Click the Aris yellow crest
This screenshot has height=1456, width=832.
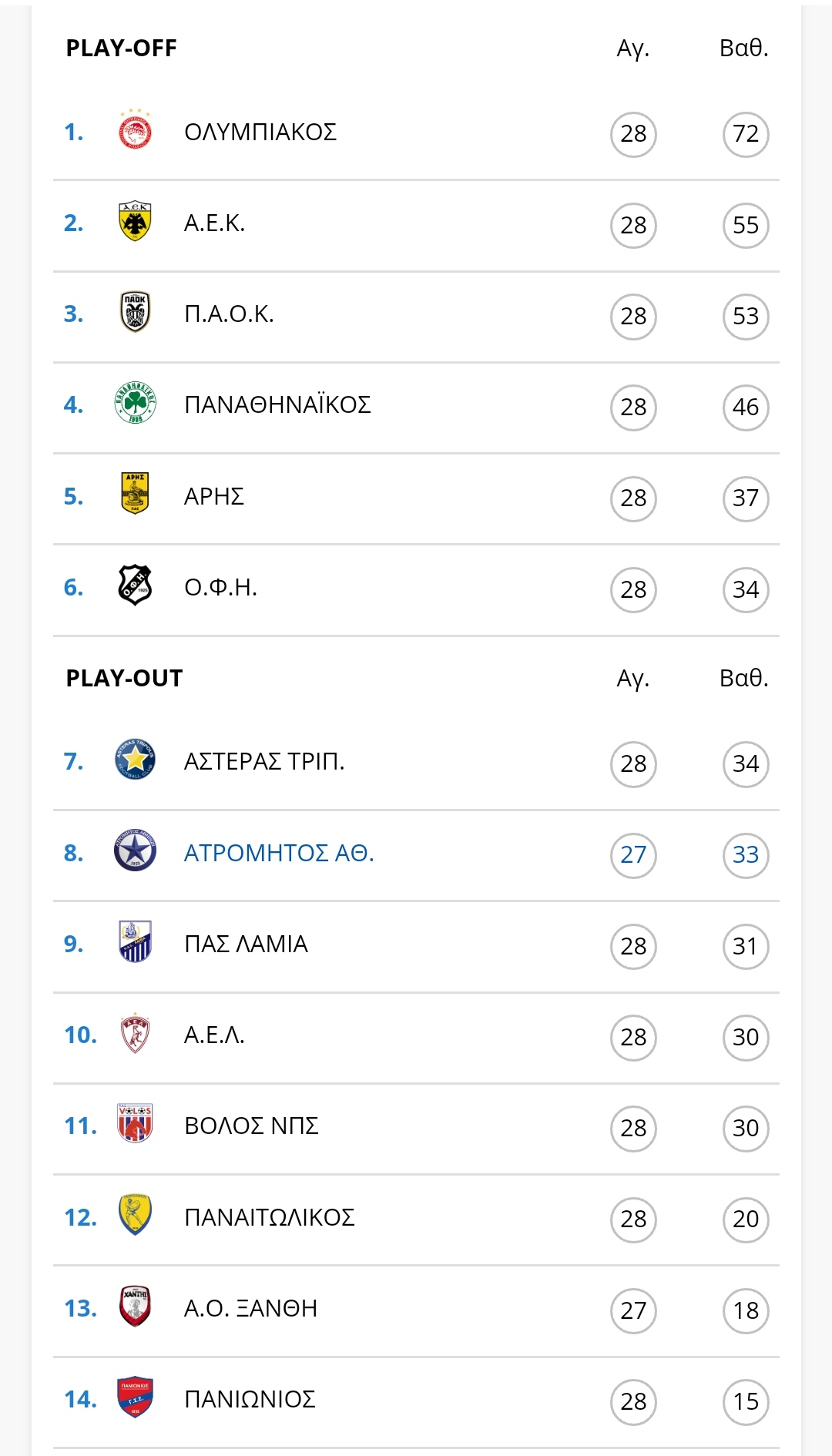pyautogui.click(x=135, y=494)
